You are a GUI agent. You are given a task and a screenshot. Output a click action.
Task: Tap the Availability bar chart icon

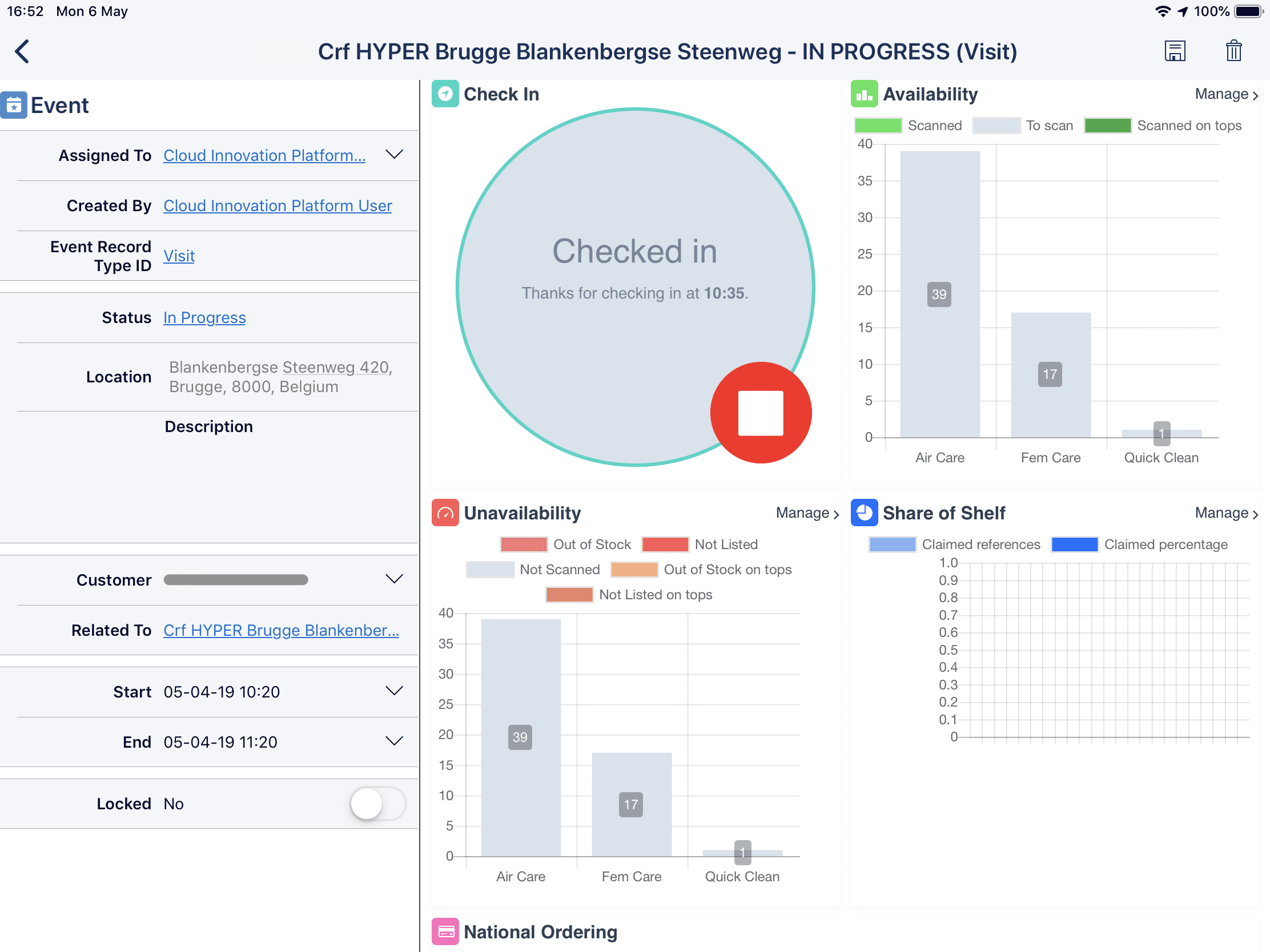[x=864, y=94]
